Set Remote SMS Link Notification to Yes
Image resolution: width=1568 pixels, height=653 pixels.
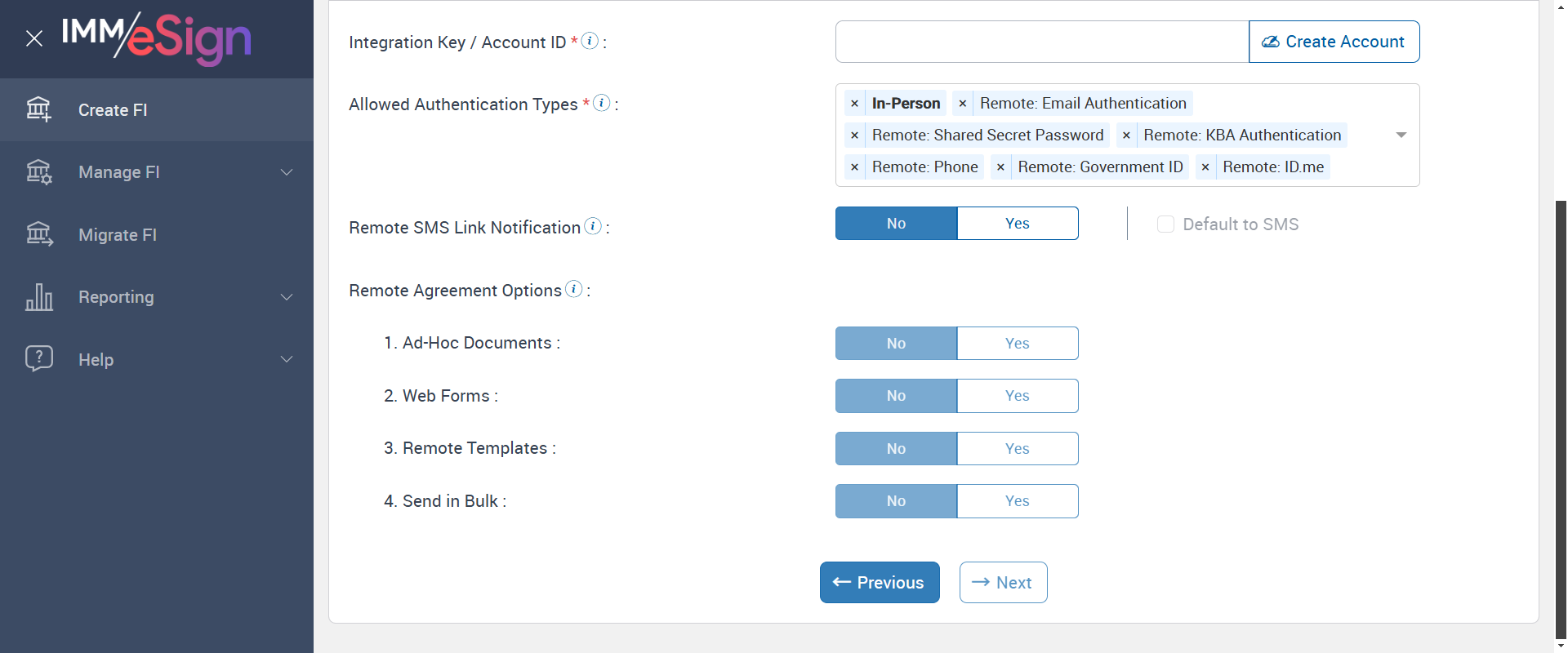click(x=1017, y=224)
